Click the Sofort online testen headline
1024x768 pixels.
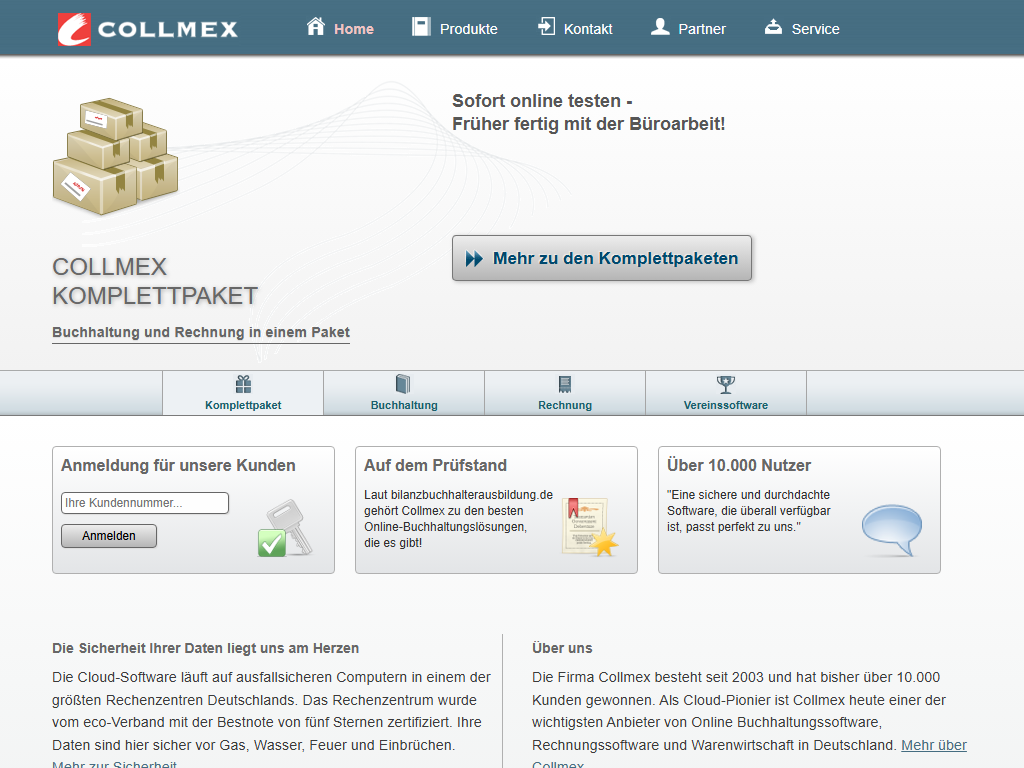click(x=588, y=112)
